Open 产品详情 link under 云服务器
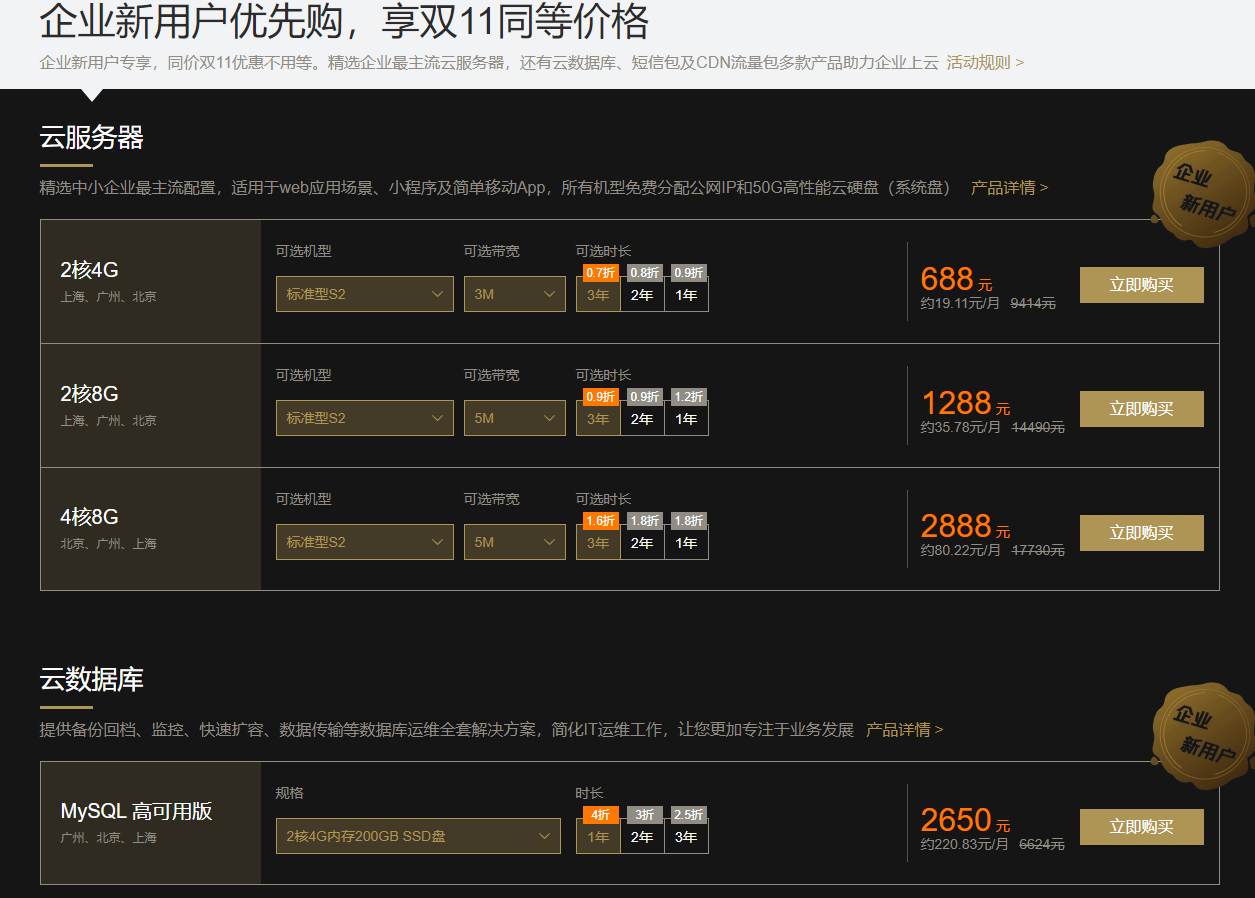Viewport: 1255px width, 898px height. point(1009,187)
